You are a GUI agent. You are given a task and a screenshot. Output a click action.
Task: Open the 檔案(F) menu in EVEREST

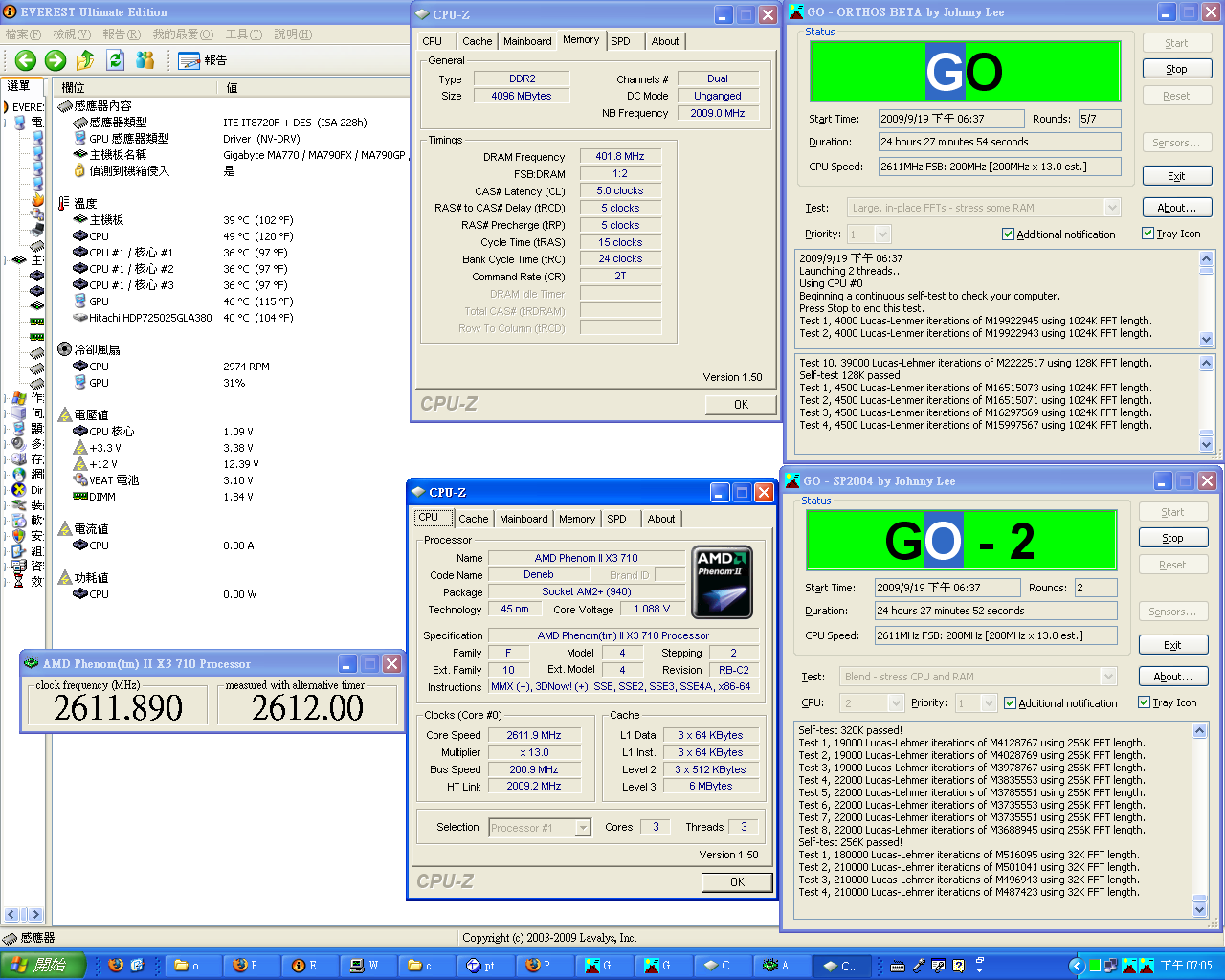click(23, 34)
